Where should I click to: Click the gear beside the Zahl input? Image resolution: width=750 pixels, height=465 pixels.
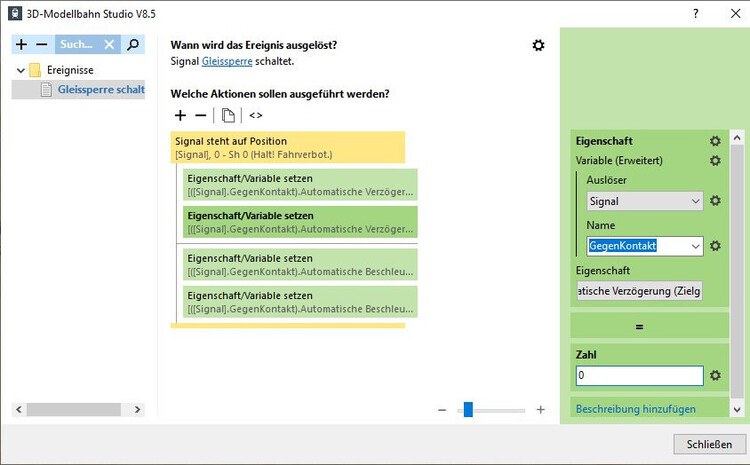(715, 376)
